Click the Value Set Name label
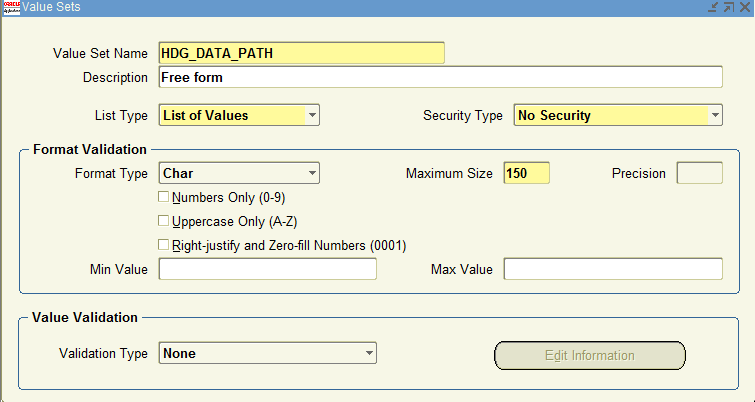Image resolution: width=755 pixels, height=402 pixels. tap(100, 53)
